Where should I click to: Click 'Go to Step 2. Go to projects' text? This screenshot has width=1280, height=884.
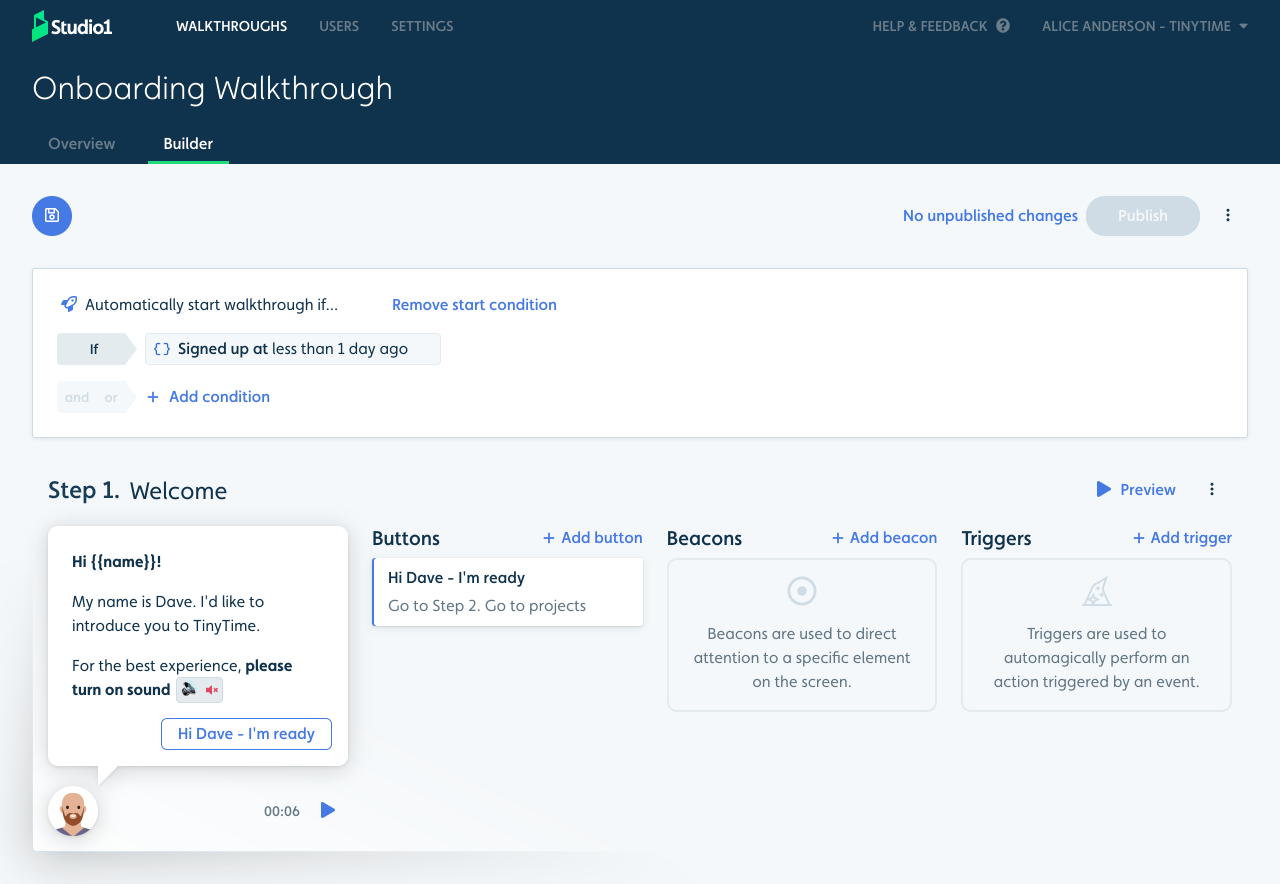click(487, 606)
